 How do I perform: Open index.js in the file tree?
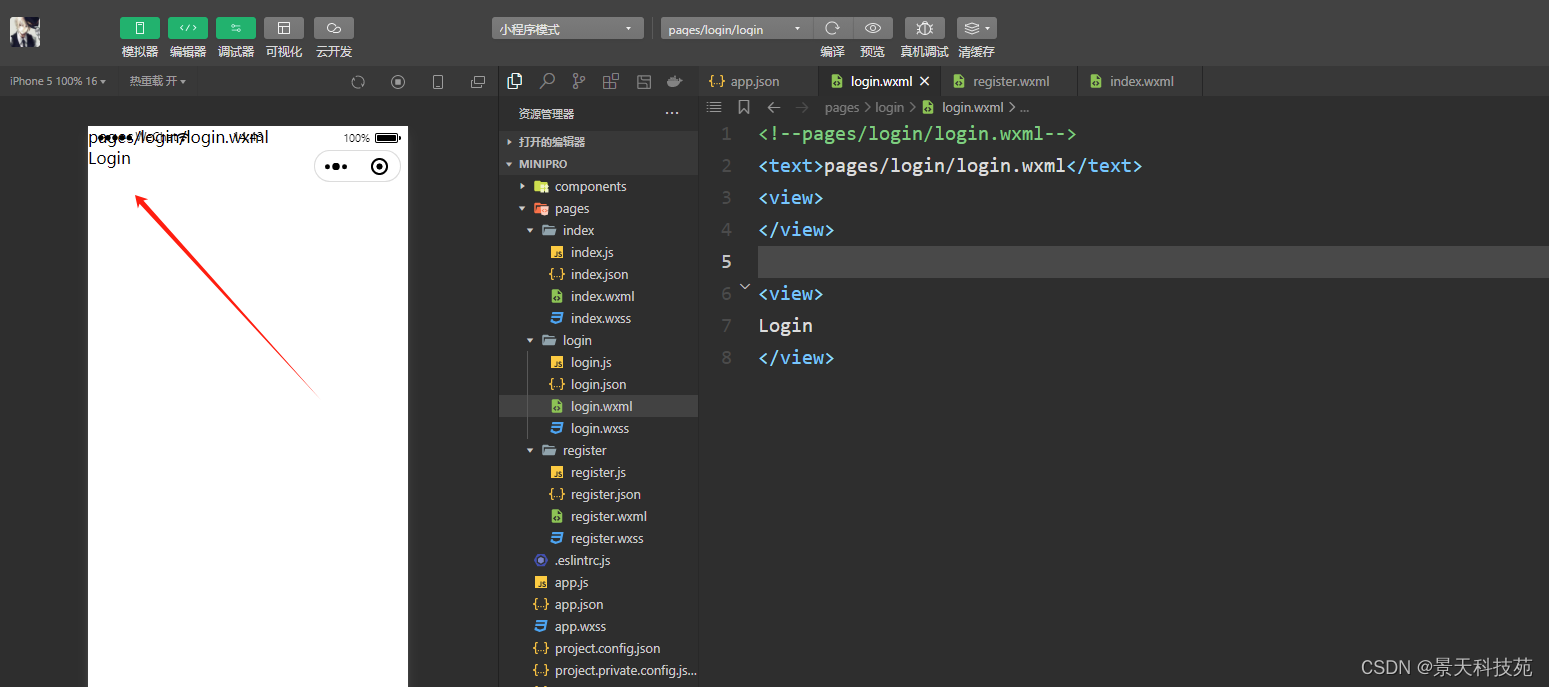(598, 252)
